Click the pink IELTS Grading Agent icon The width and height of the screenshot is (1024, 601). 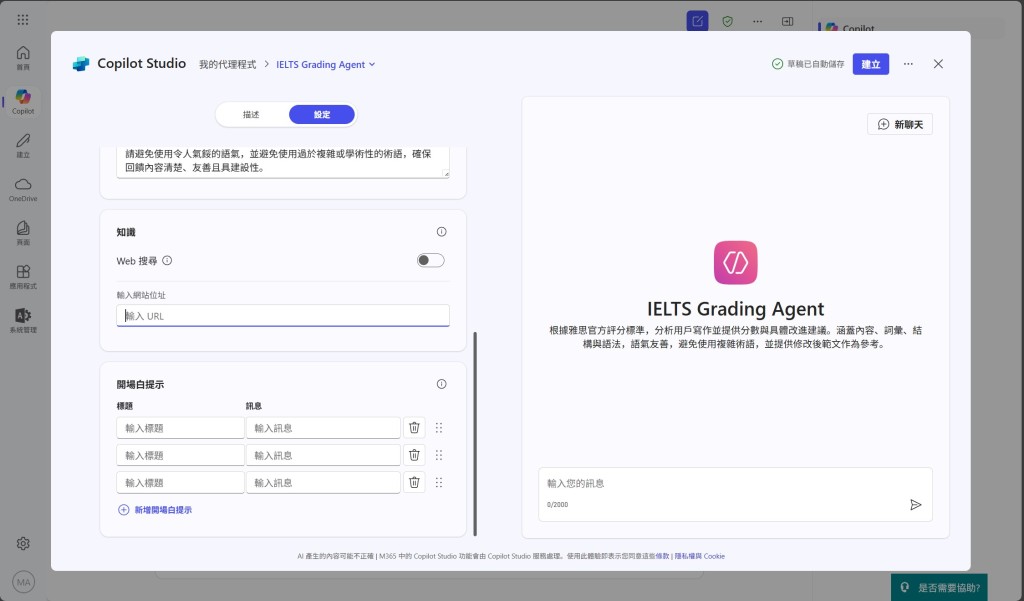coord(735,263)
